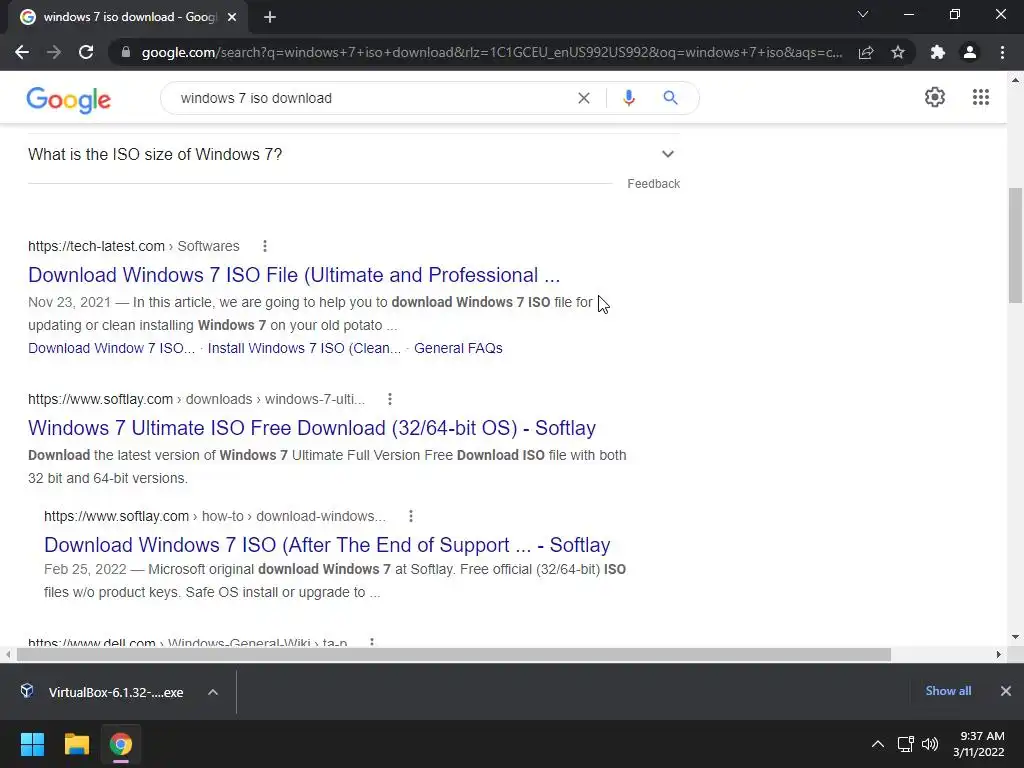Click scroll-down arrow of page scrollbar
Screen dimensions: 1024x768
pyautogui.click(x=1015, y=637)
